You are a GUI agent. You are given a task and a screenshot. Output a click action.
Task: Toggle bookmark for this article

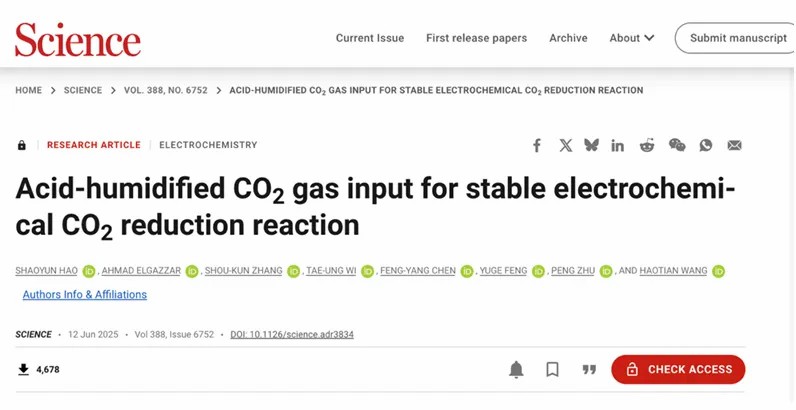pyautogui.click(x=552, y=369)
